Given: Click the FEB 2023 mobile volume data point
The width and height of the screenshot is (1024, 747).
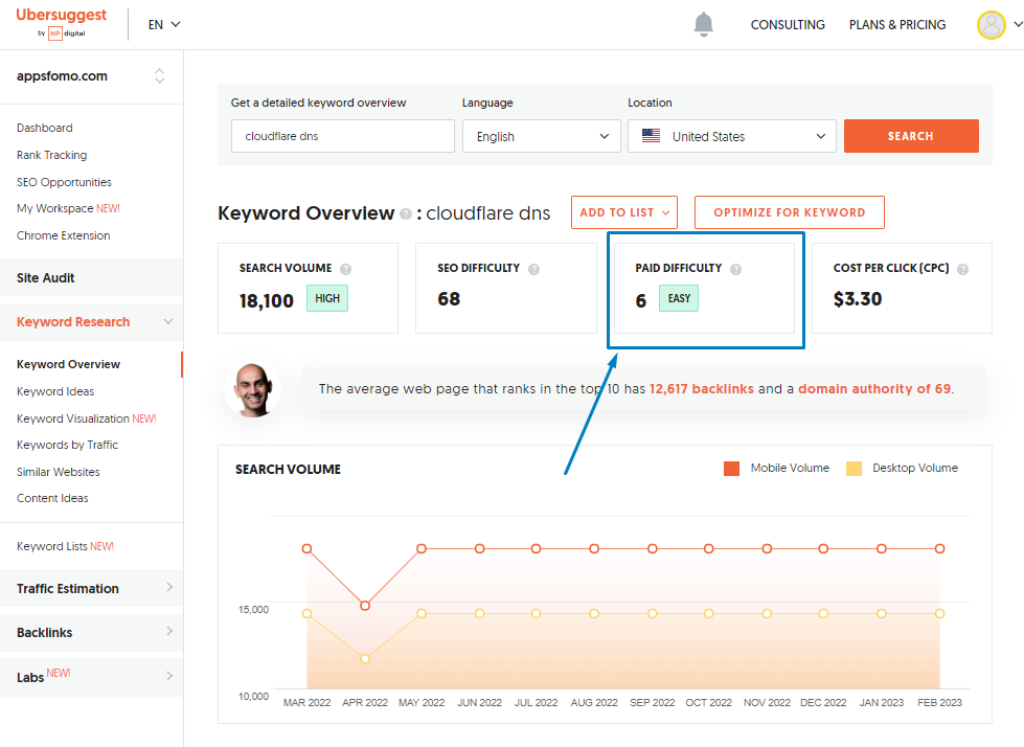Looking at the screenshot, I should [940, 549].
